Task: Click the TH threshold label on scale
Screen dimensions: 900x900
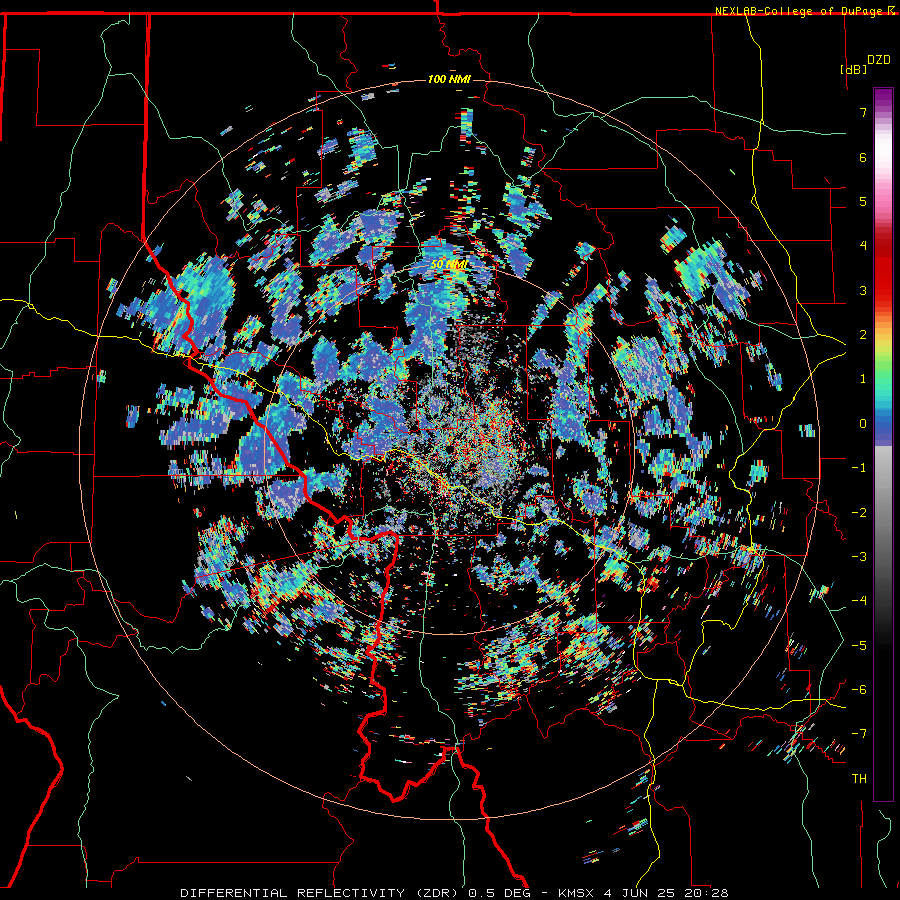Action: coord(859,779)
